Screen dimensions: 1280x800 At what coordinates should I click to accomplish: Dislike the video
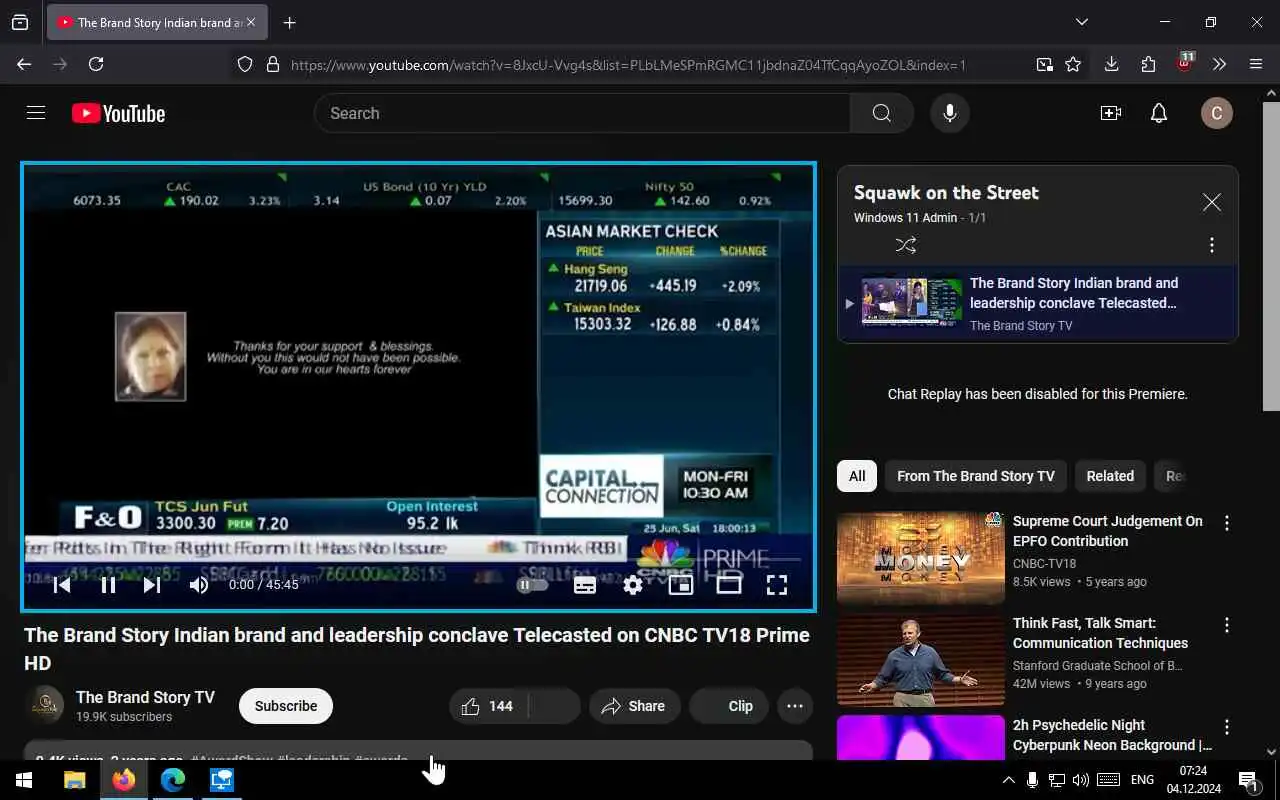tap(554, 706)
